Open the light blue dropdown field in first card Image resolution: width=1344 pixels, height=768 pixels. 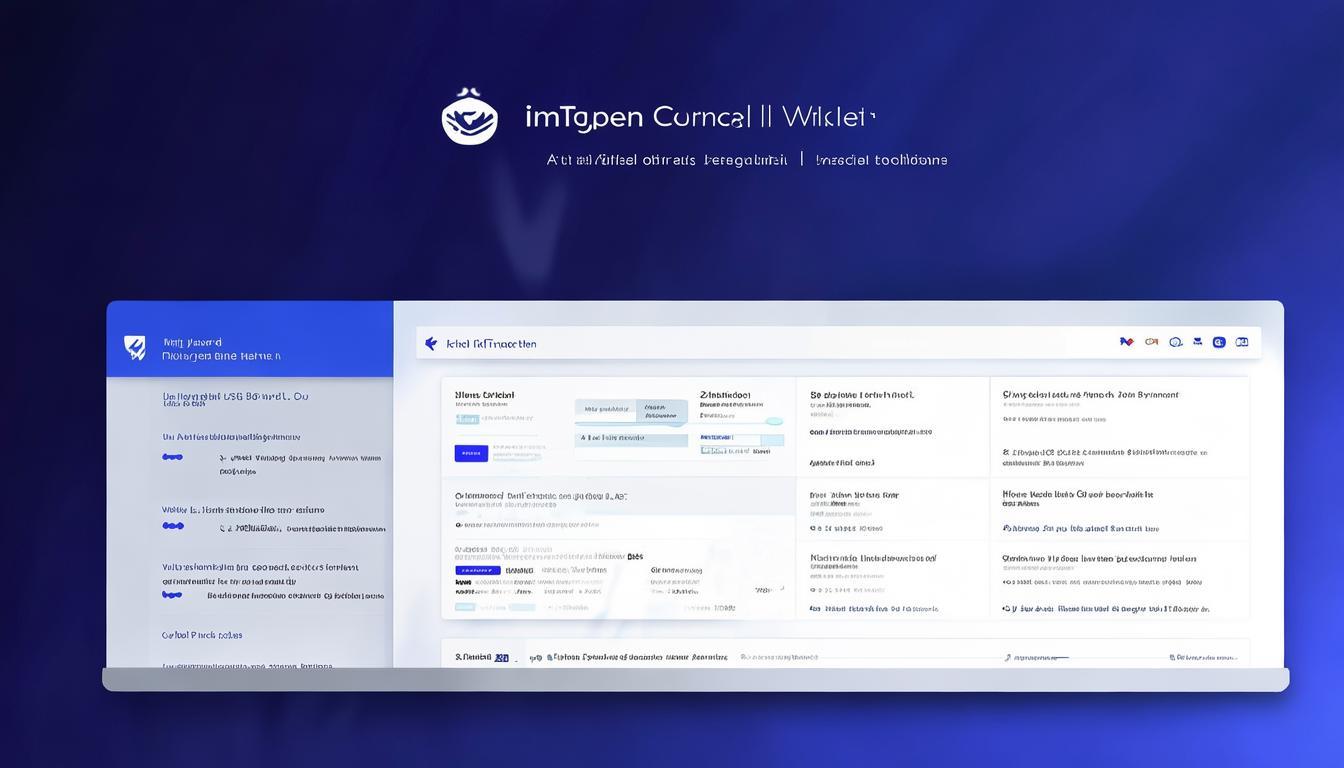click(x=631, y=438)
